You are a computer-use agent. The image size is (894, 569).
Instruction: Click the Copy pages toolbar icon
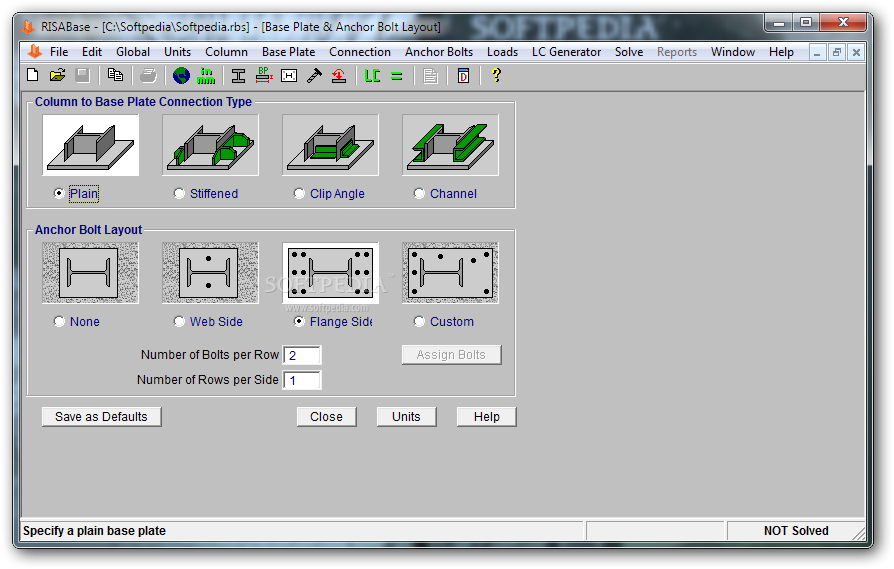[115, 75]
